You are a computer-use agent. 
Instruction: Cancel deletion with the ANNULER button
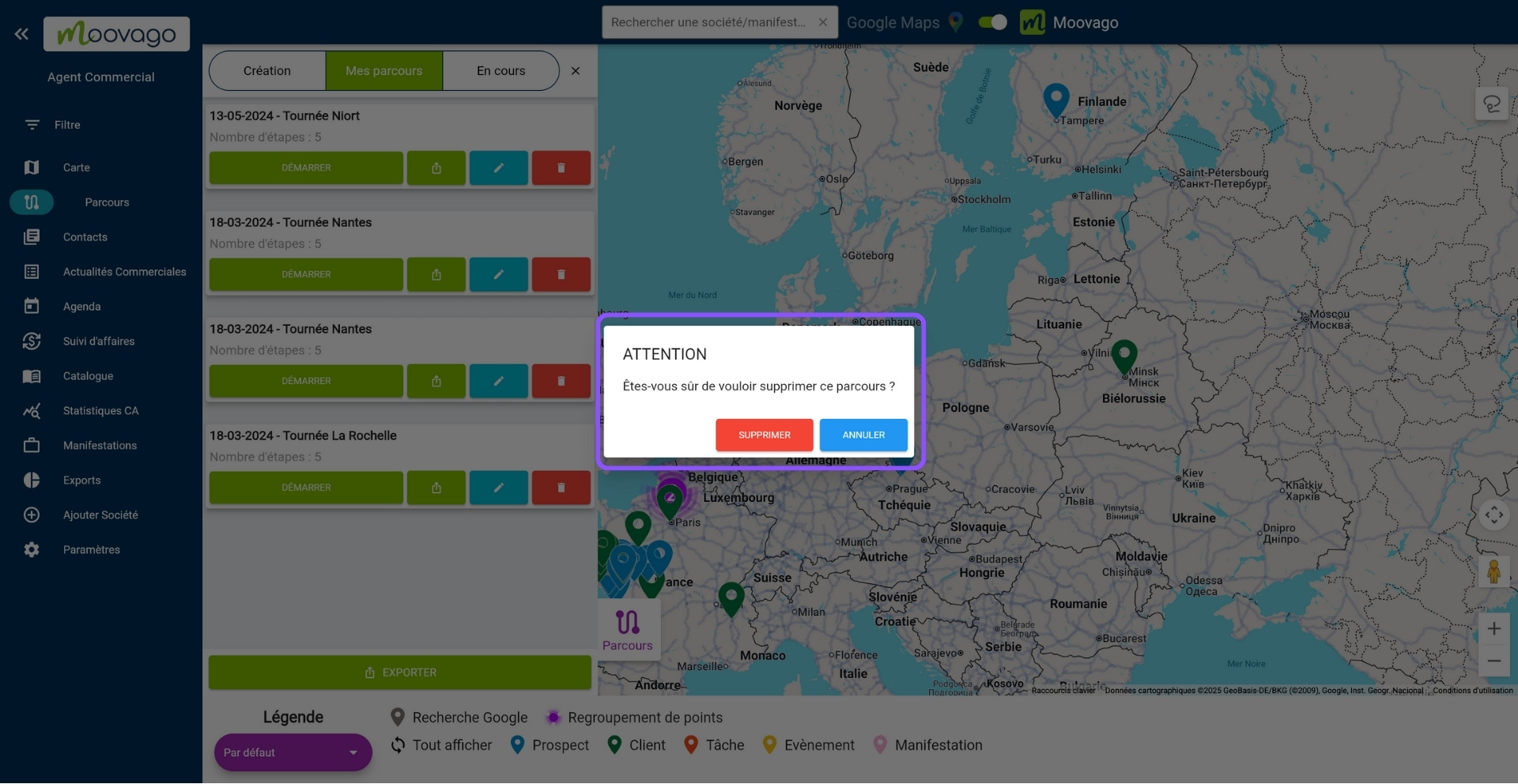pyautogui.click(x=863, y=435)
